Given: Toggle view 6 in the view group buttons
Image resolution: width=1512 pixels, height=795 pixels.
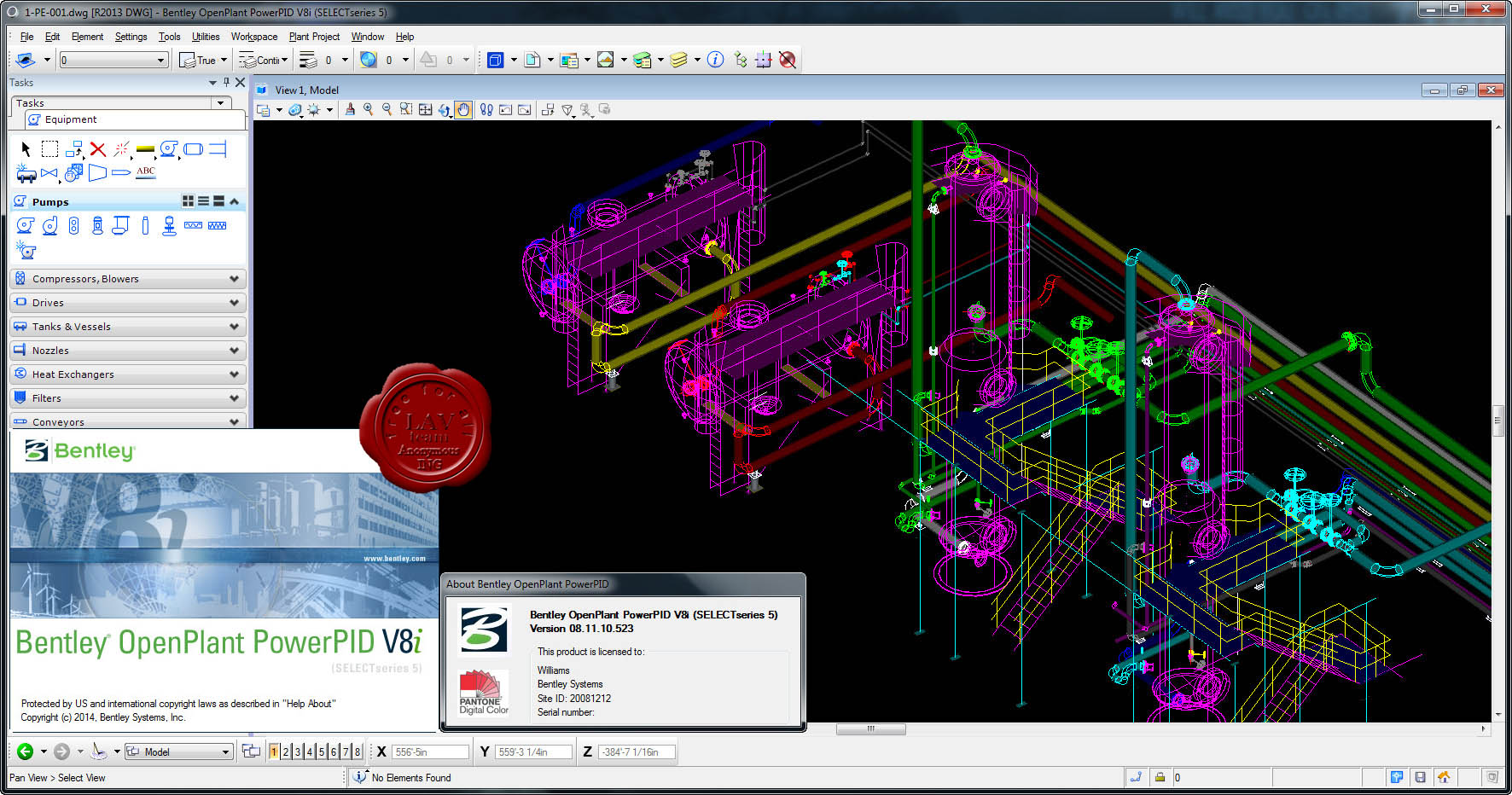Looking at the screenshot, I should point(334,751).
